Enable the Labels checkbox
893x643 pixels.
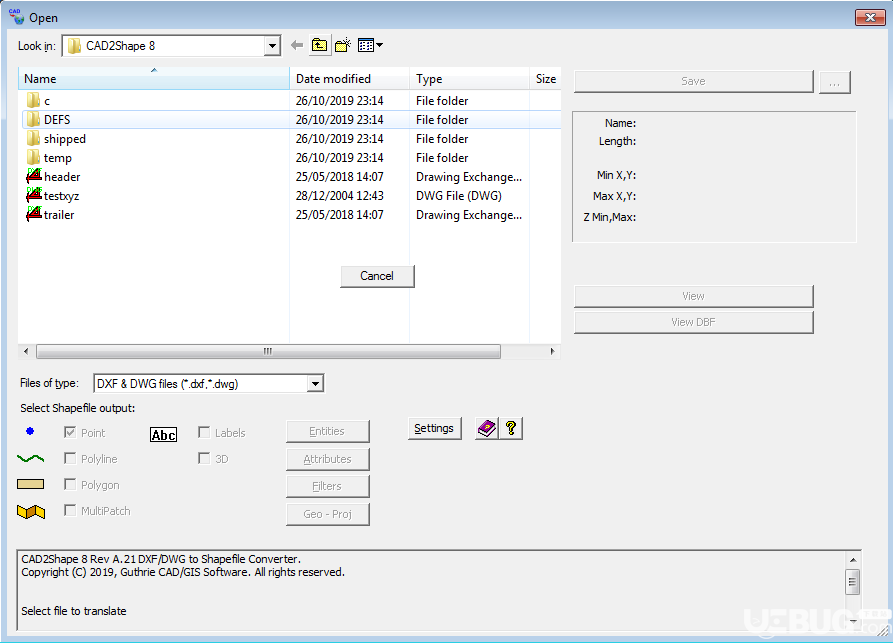(x=204, y=432)
